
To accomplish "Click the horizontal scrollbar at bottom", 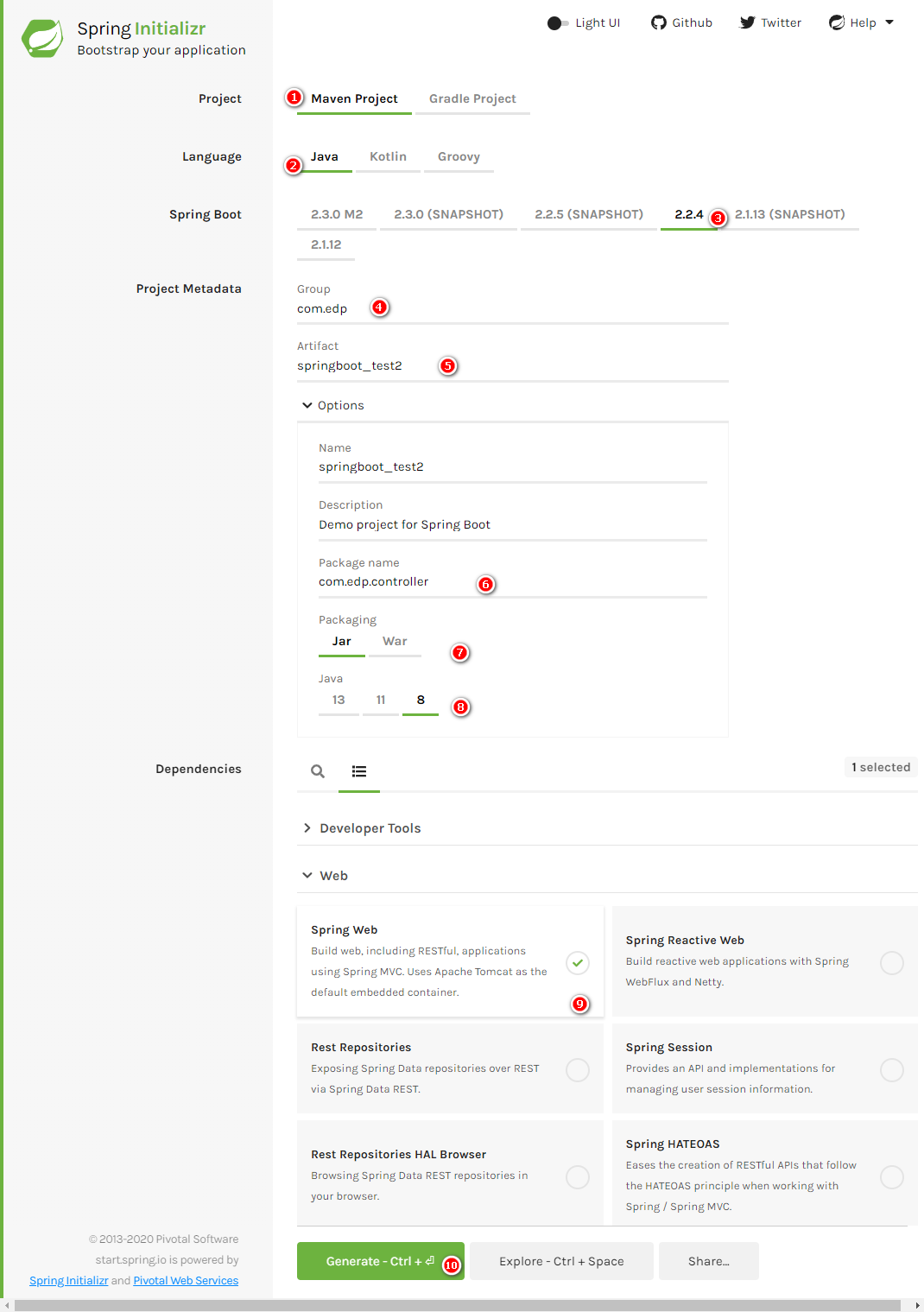I will point(458,1305).
